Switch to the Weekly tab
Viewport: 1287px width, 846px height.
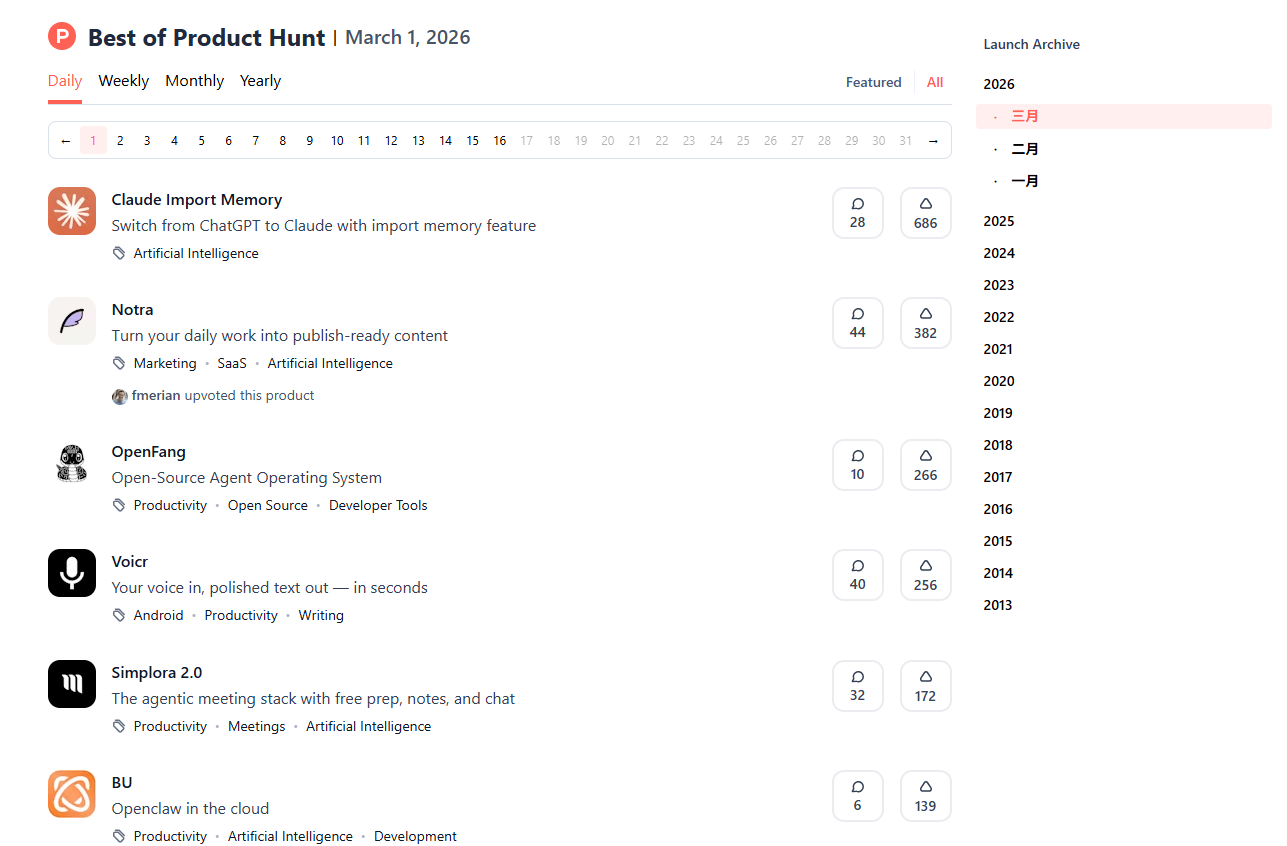tap(123, 81)
